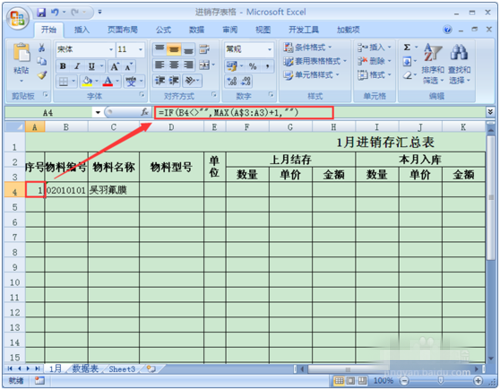This screenshot has height=390, width=500.
Task: Click the Format Painter brush icon
Action: point(42,75)
